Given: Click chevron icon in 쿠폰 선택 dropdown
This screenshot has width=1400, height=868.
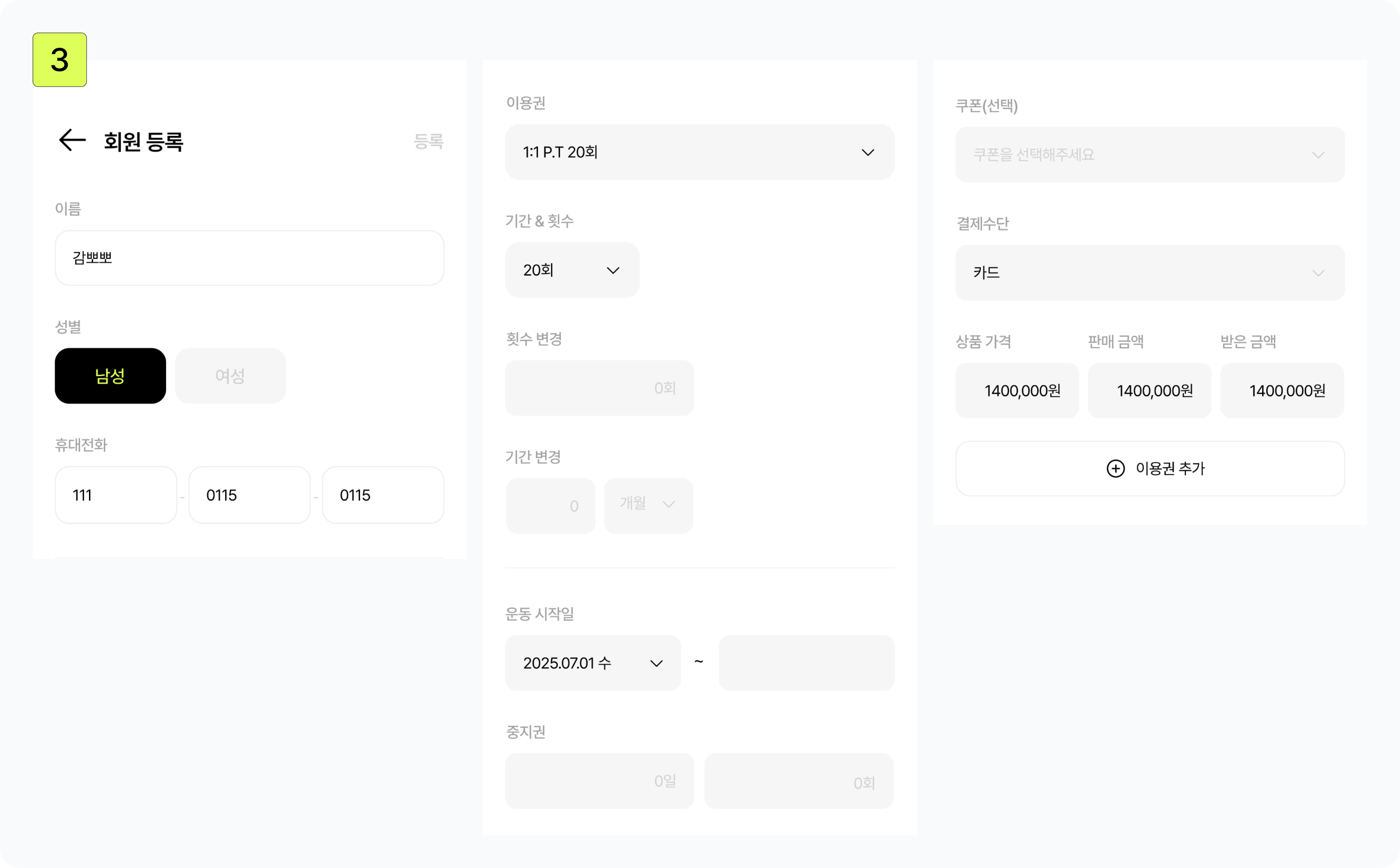Looking at the screenshot, I should point(1318,155).
